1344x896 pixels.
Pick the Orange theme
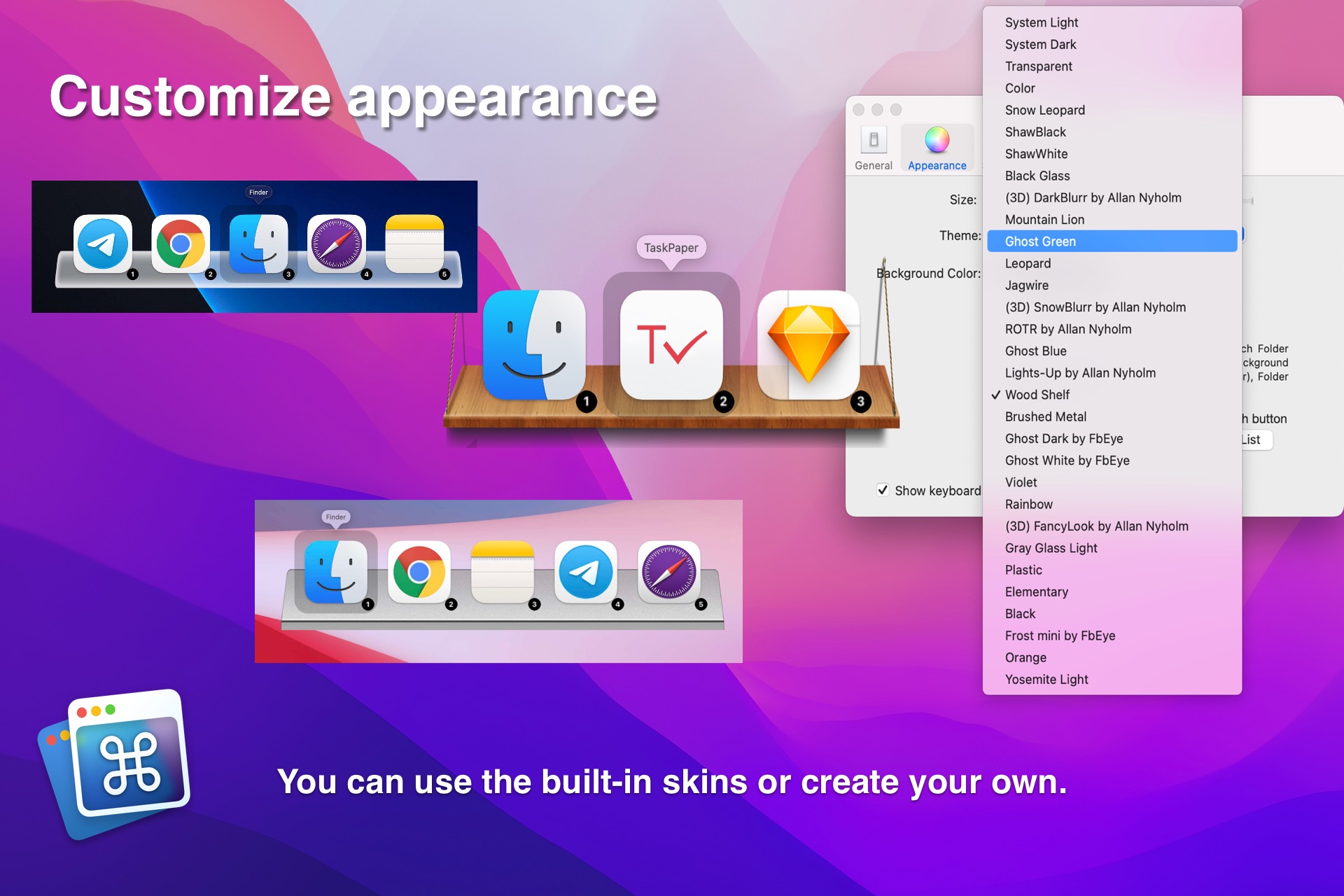[1112, 657]
